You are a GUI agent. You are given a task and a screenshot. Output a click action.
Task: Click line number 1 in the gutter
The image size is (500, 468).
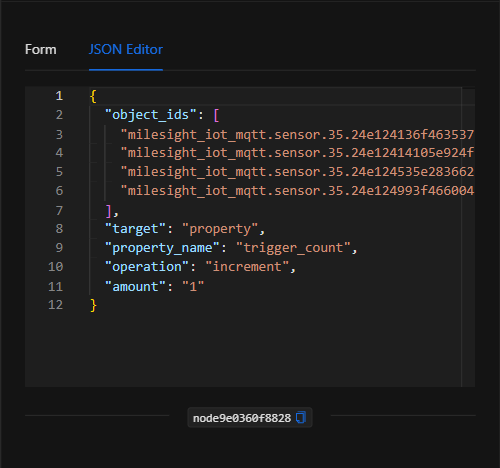pos(59,96)
